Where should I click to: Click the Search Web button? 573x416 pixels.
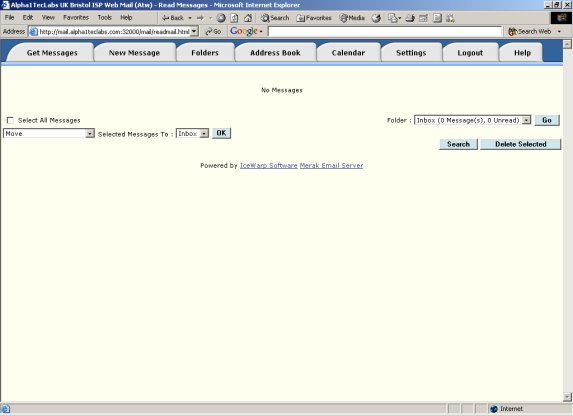pyautogui.click(x=530, y=31)
